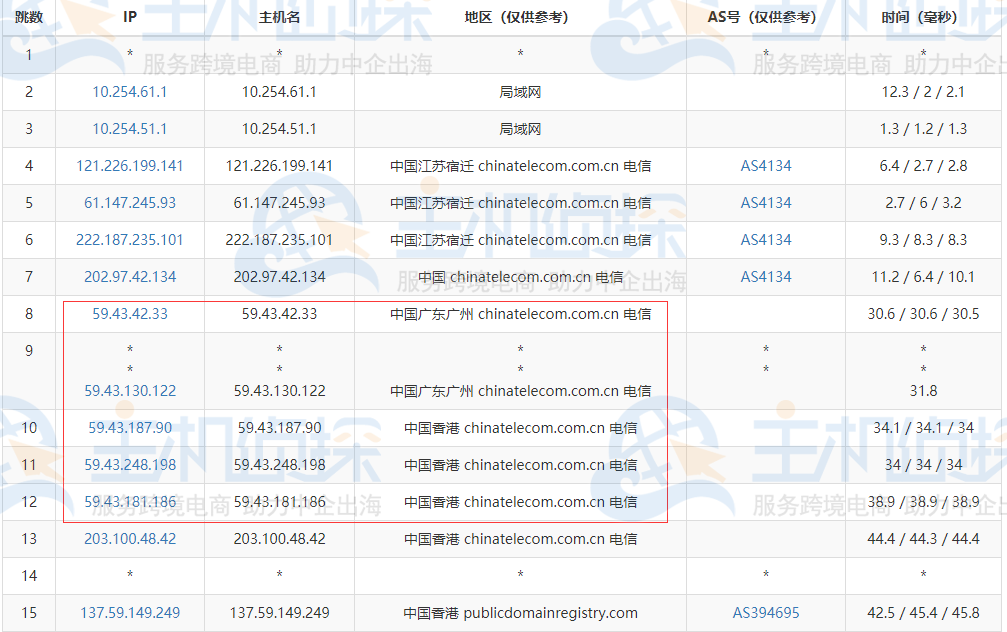Viewport: 1007px width, 632px height.
Task: Click the 地区（仅供参考）column header
Action: [x=518, y=17]
